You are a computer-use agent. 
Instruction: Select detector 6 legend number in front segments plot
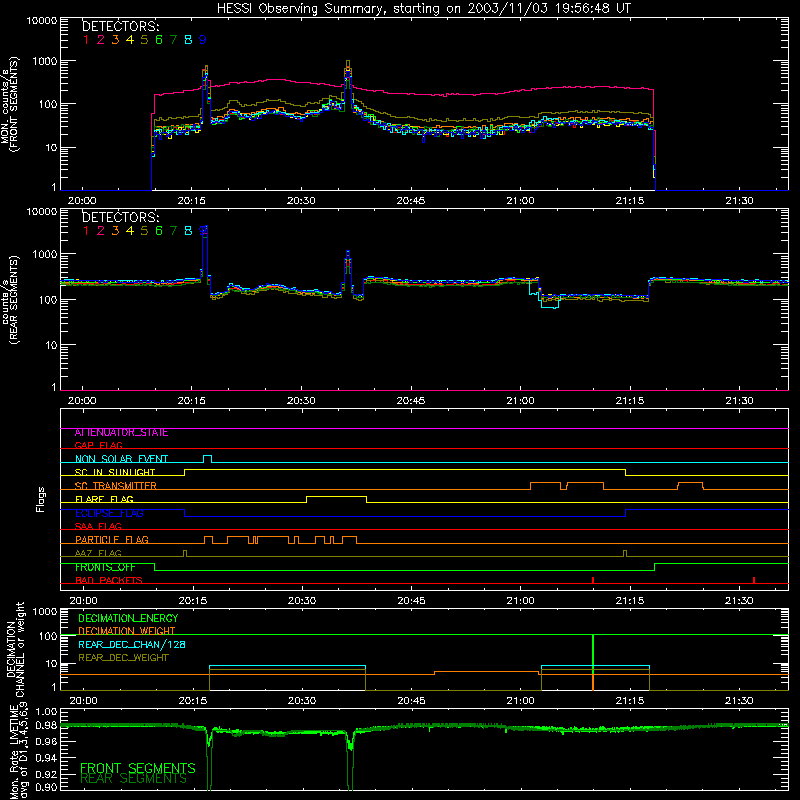point(159,40)
